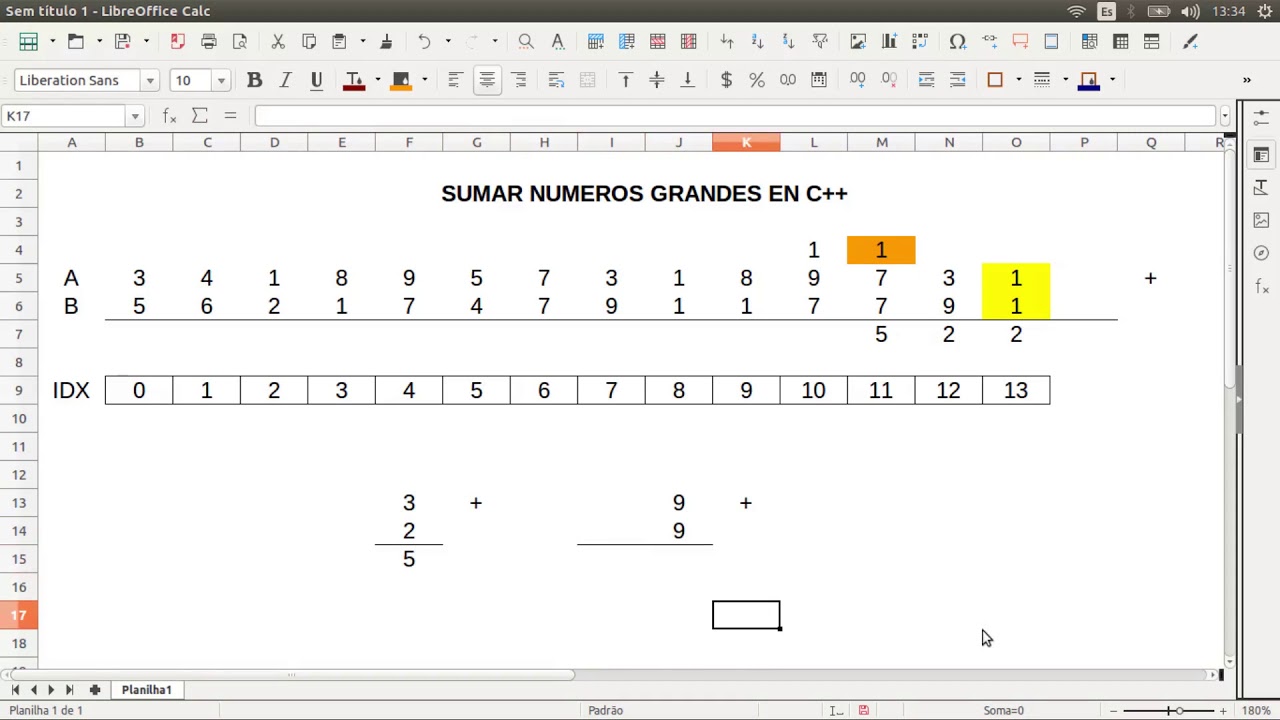Click the Sum sigma icon

(200, 116)
